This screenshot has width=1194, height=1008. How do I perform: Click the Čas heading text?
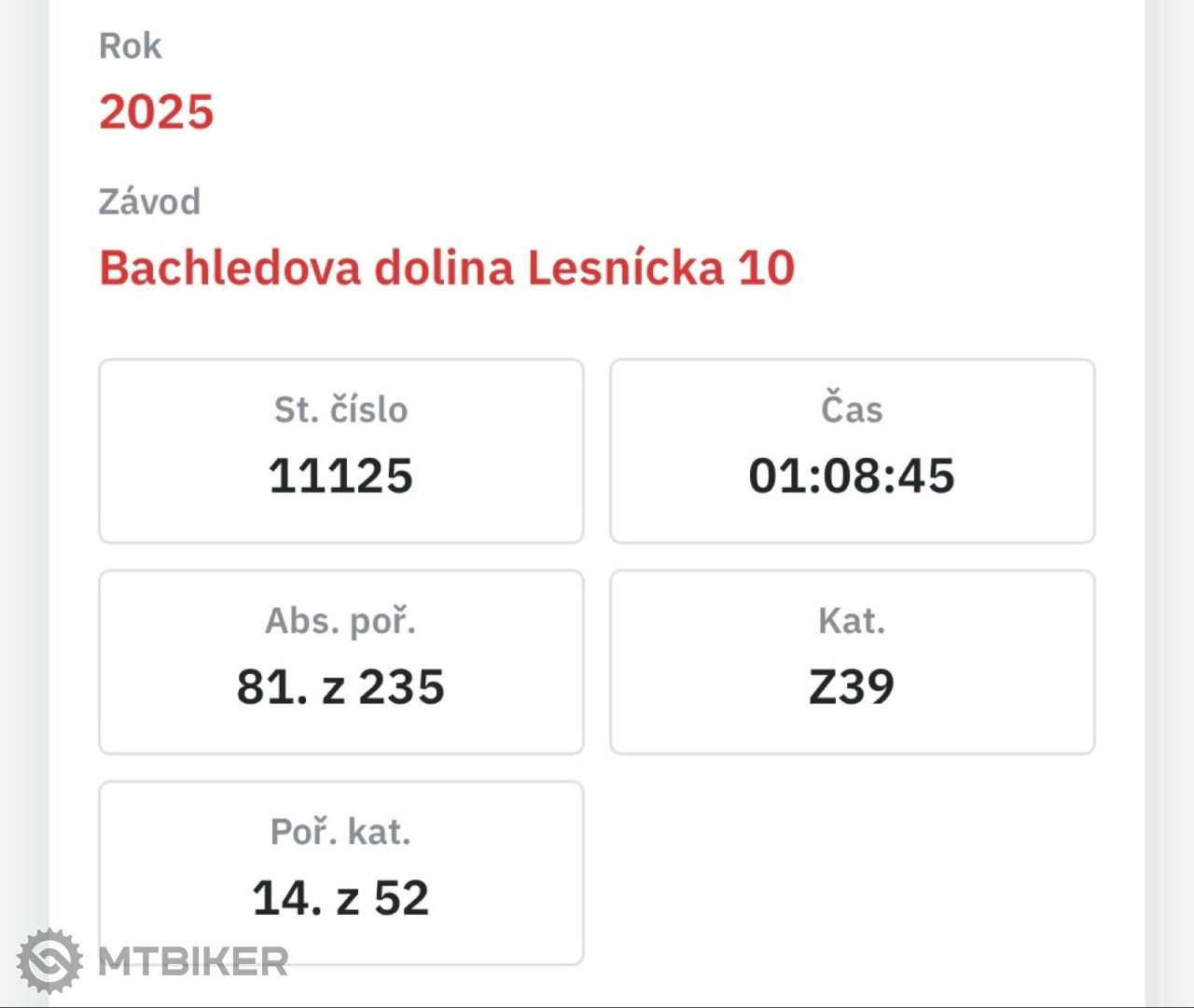pos(852,409)
